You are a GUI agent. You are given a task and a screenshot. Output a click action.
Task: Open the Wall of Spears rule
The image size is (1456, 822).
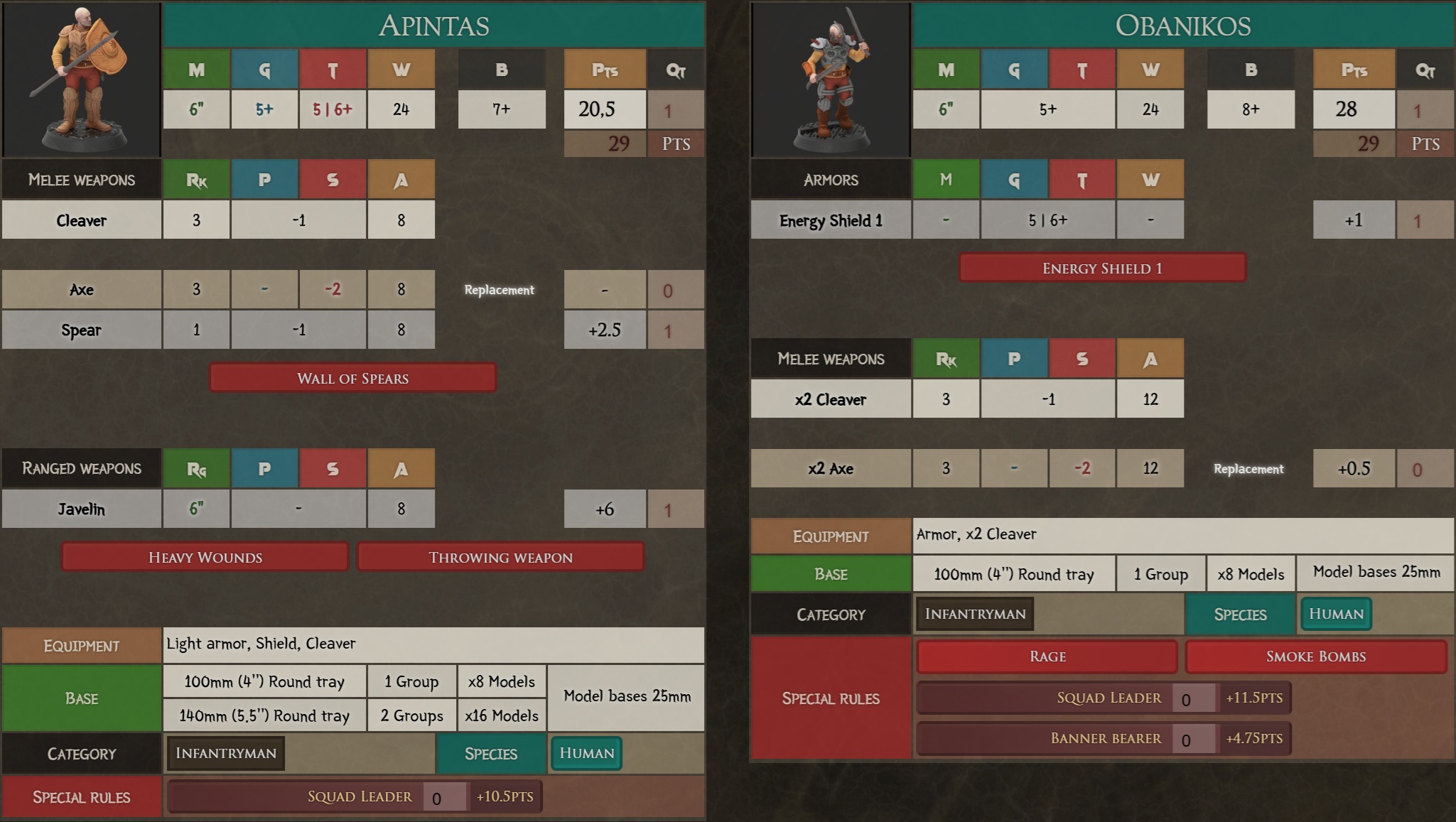[352, 378]
